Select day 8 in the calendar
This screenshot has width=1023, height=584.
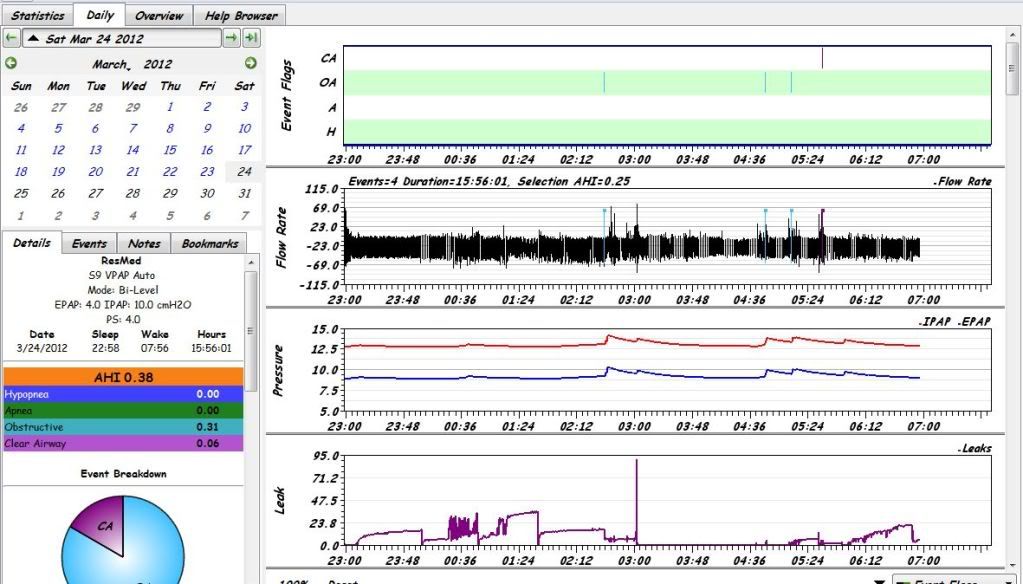coord(170,129)
